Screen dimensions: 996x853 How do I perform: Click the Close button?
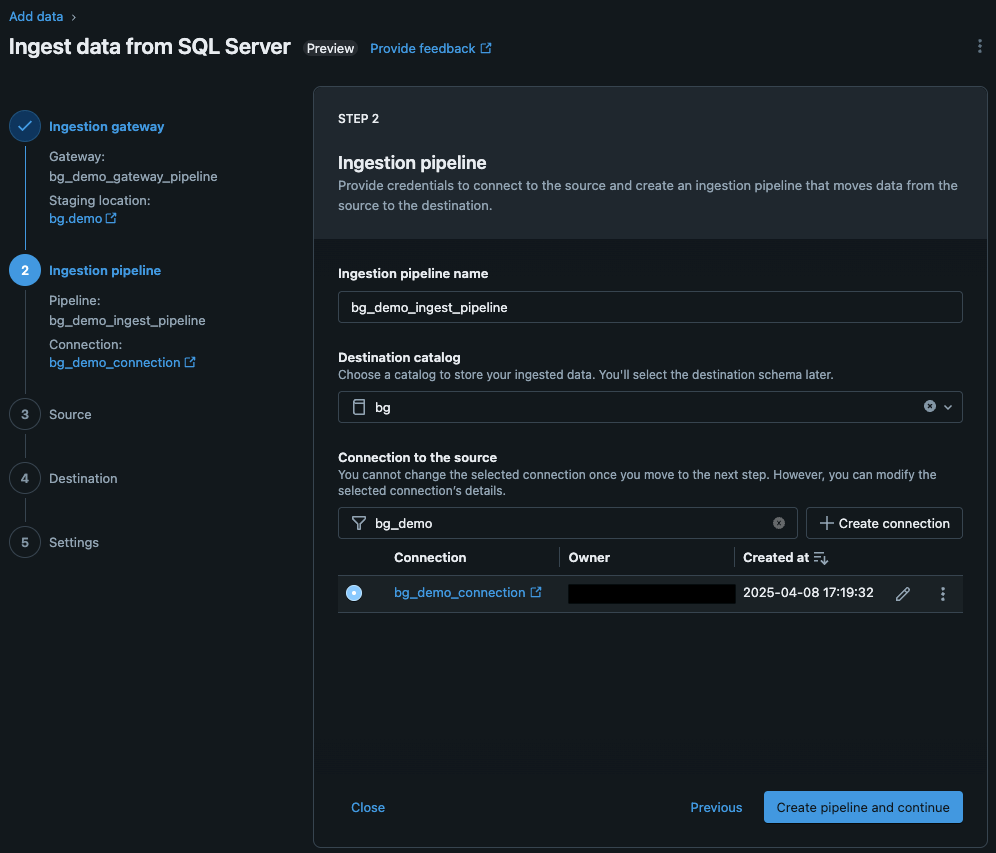368,807
